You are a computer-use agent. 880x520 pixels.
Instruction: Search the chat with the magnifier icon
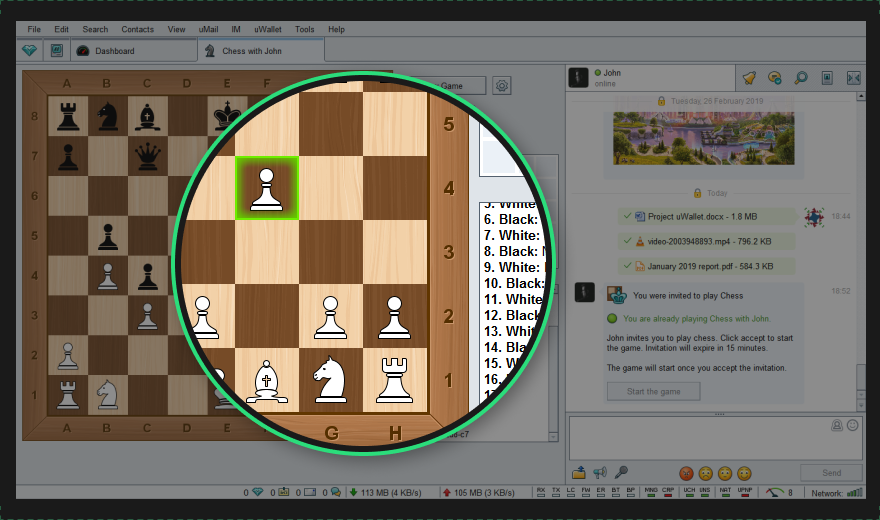801,78
